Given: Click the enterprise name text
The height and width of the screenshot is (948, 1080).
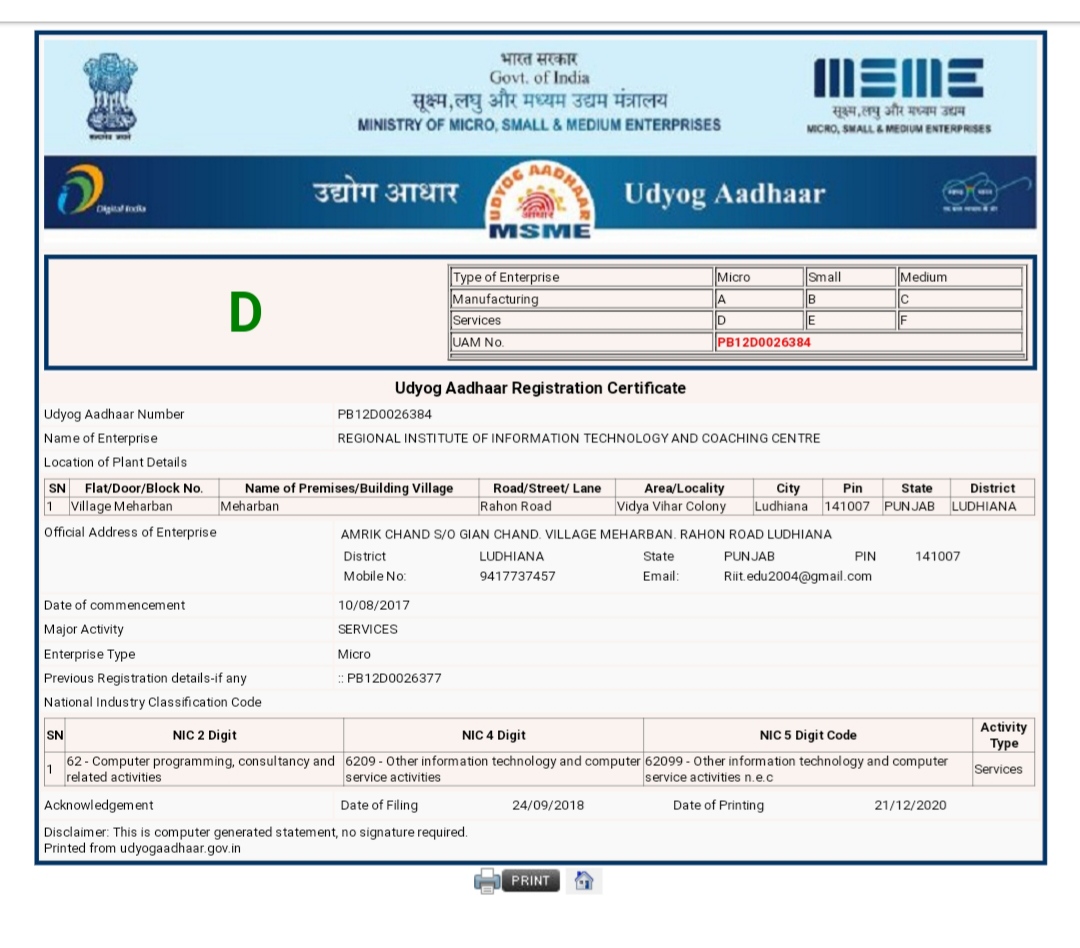Looking at the screenshot, I should (x=578, y=438).
